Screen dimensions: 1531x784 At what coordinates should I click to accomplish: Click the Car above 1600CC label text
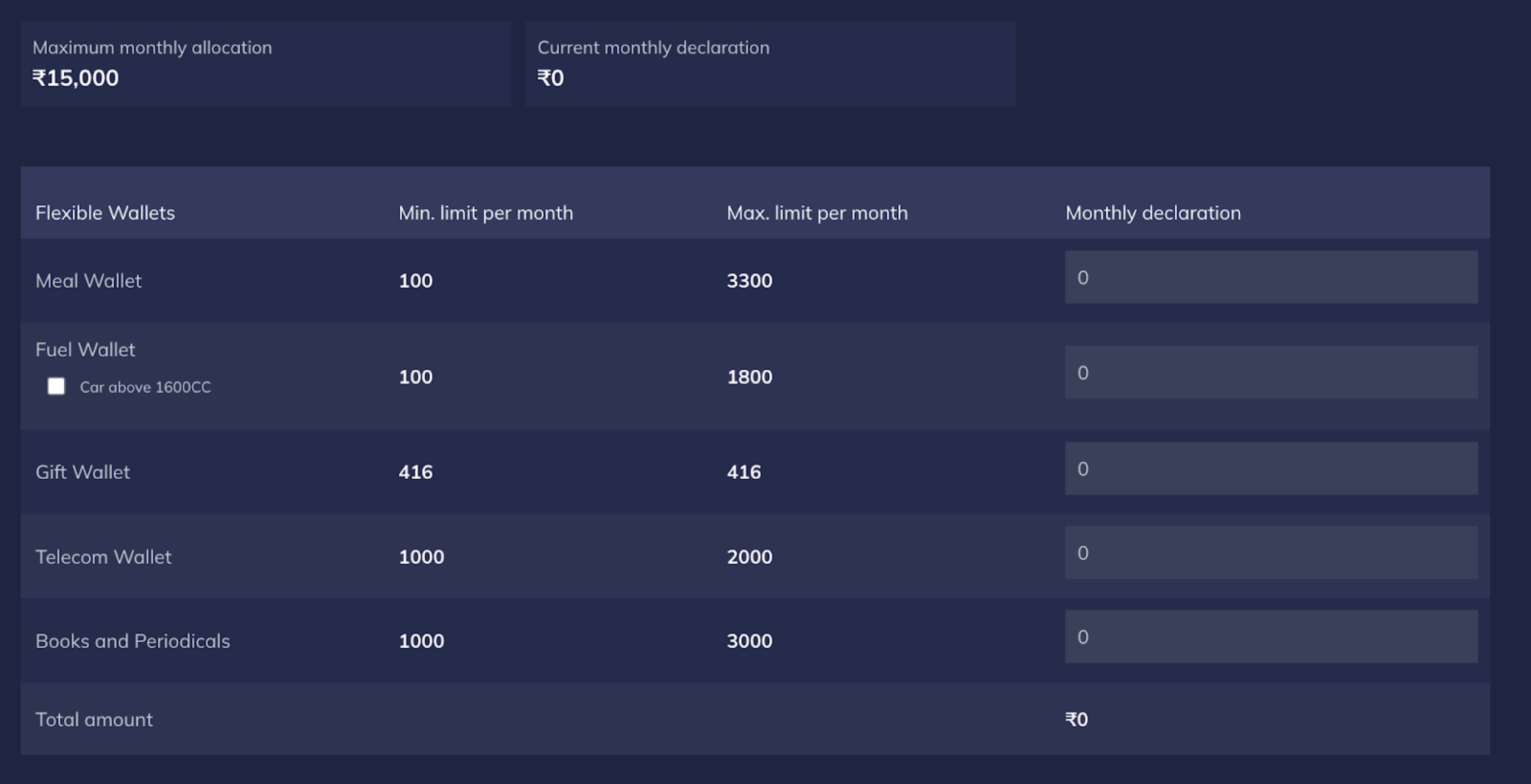click(145, 387)
